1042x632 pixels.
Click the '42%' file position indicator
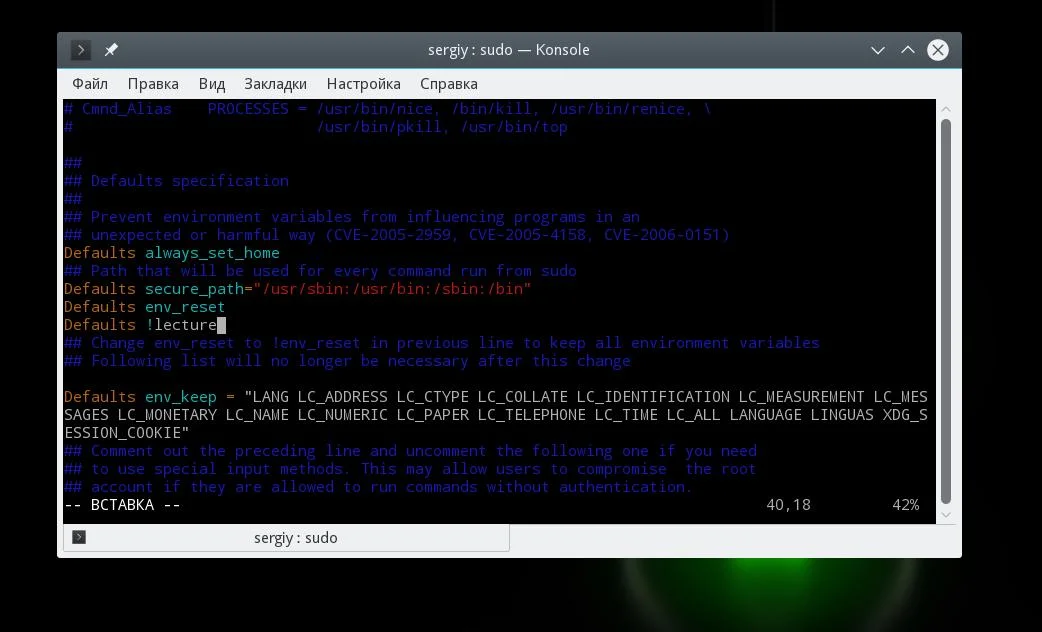coord(905,505)
